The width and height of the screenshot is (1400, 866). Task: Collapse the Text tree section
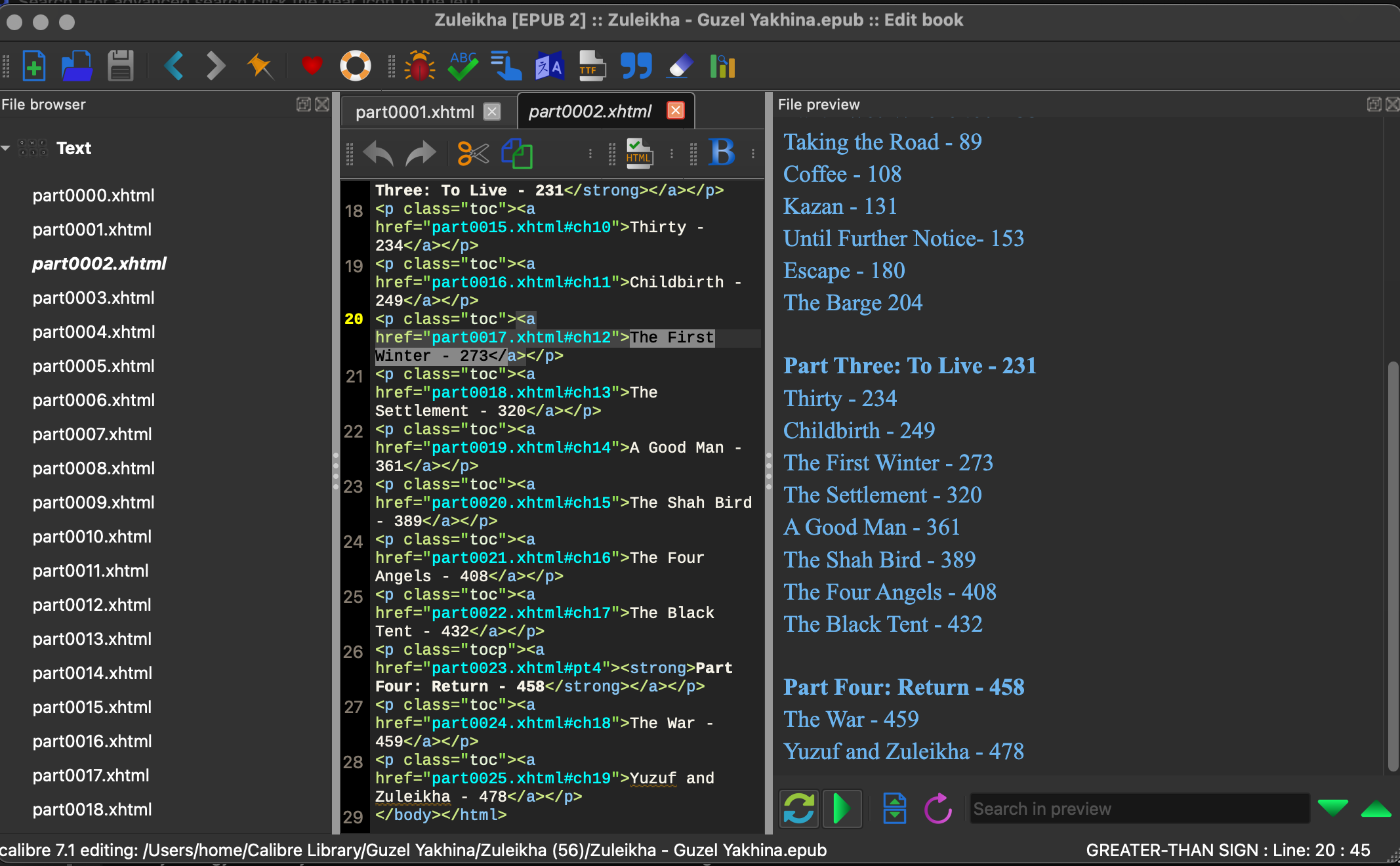tap(6, 148)
